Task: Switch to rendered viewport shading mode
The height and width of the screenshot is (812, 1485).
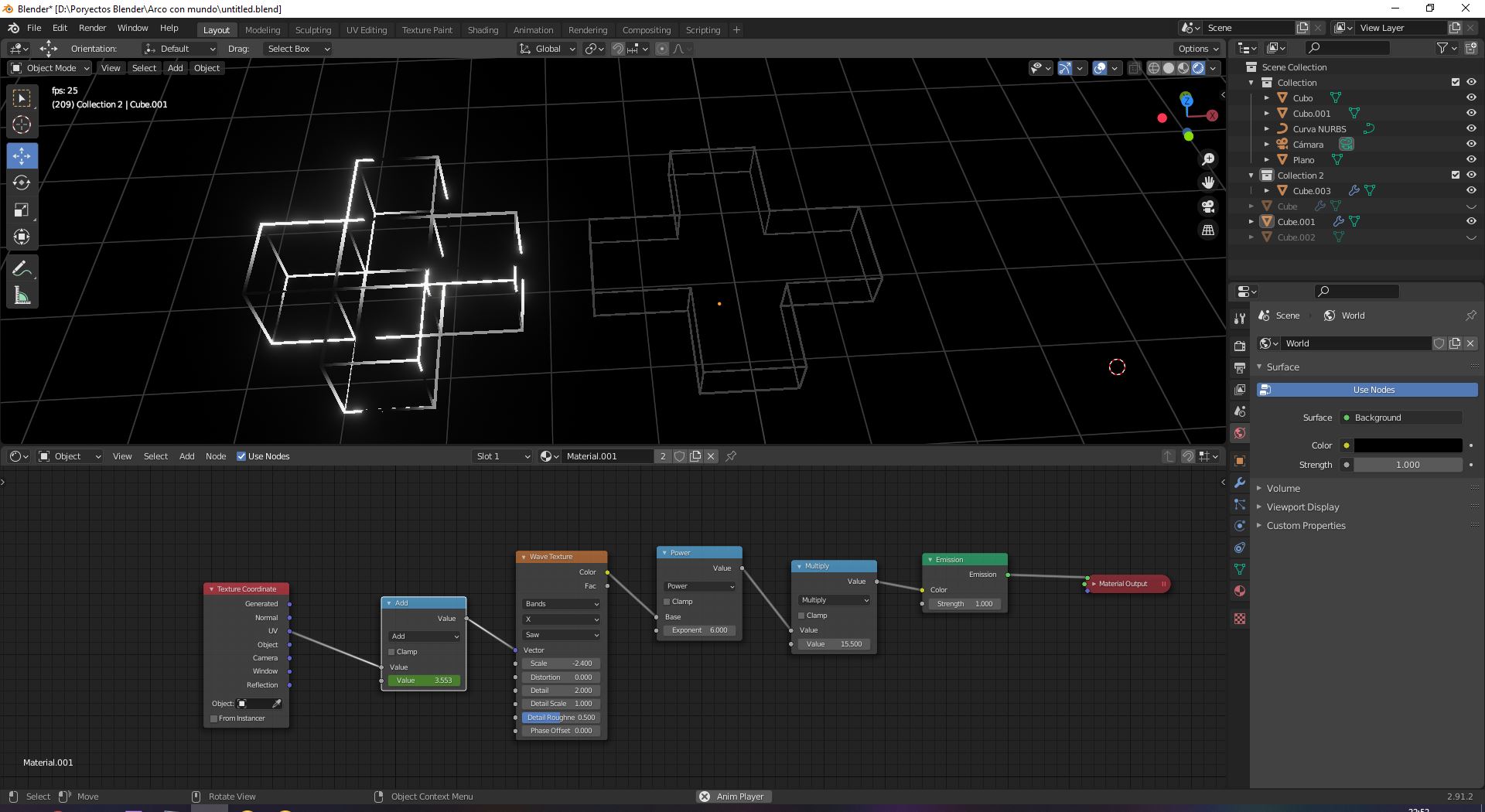Action: click(x=1198, y=68)
